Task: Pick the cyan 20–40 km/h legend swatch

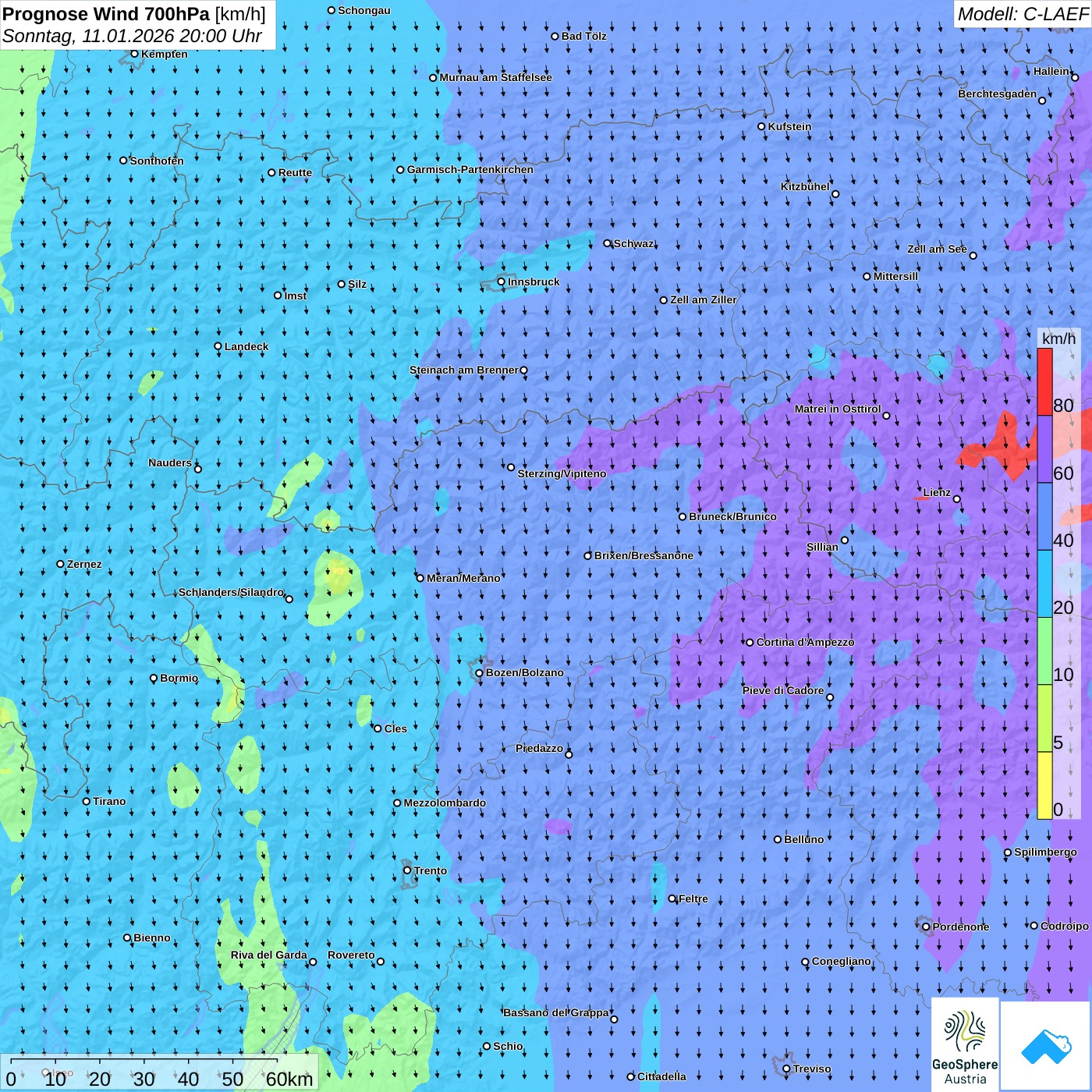Action: point(1044,583)
